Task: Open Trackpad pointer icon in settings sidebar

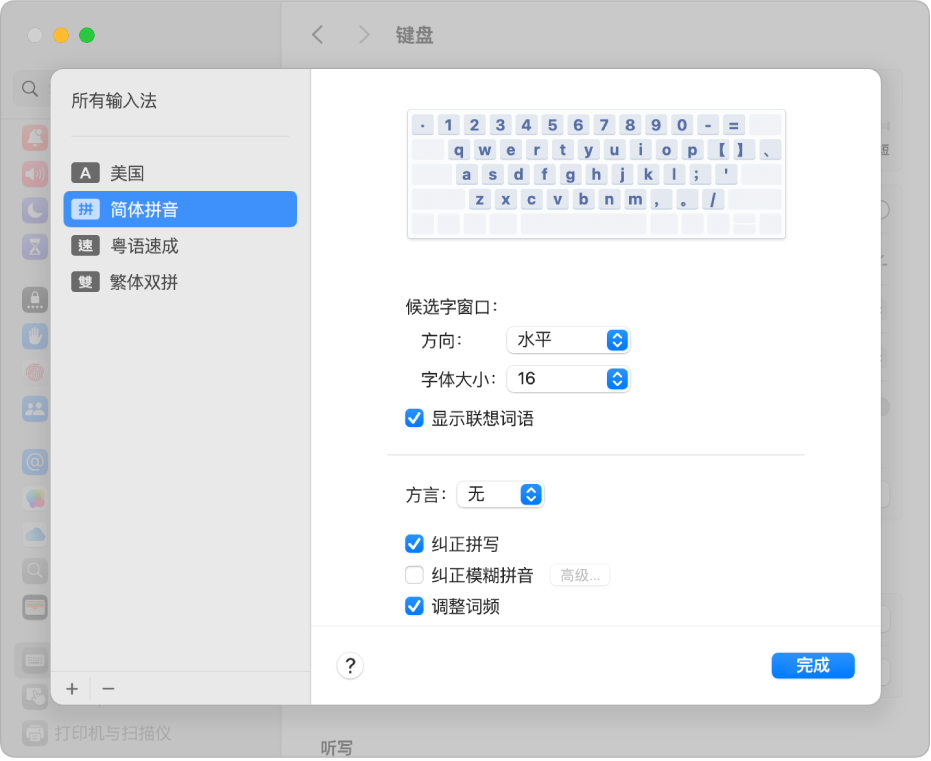Action: [x=35, y=696]
